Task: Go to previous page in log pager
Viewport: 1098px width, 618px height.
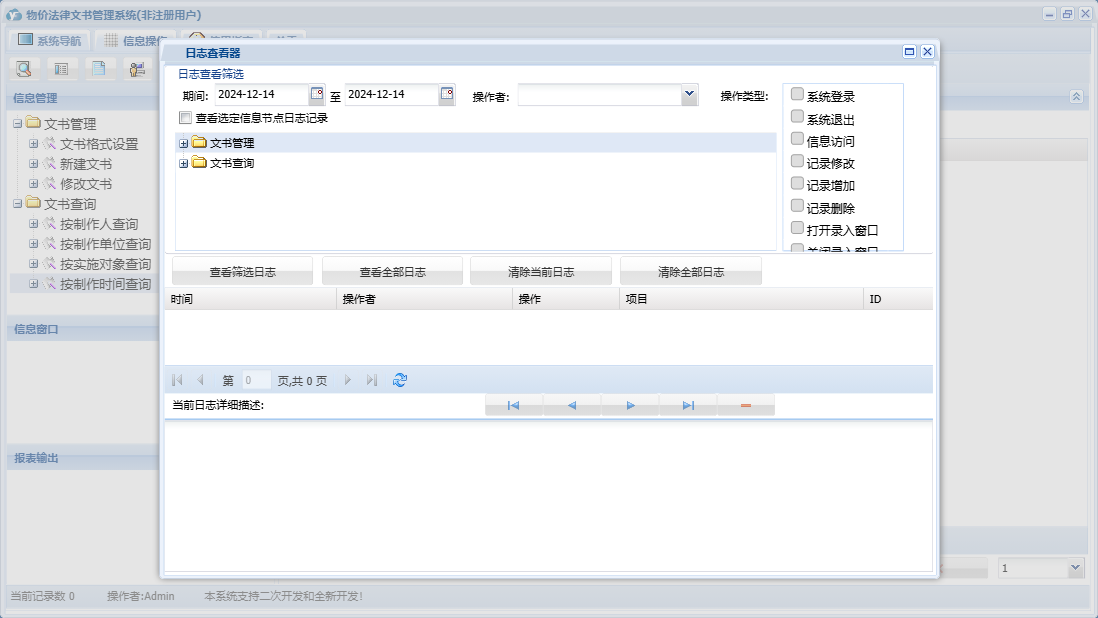Action: click(x=200, y=380)
